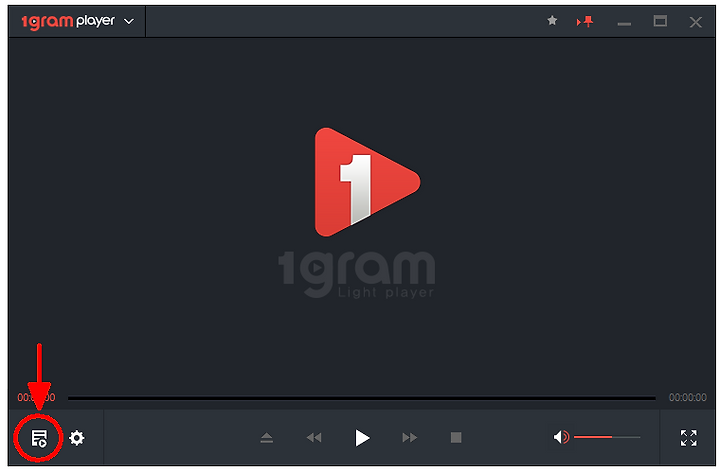Click the star favorites icon

coord(552,20)
